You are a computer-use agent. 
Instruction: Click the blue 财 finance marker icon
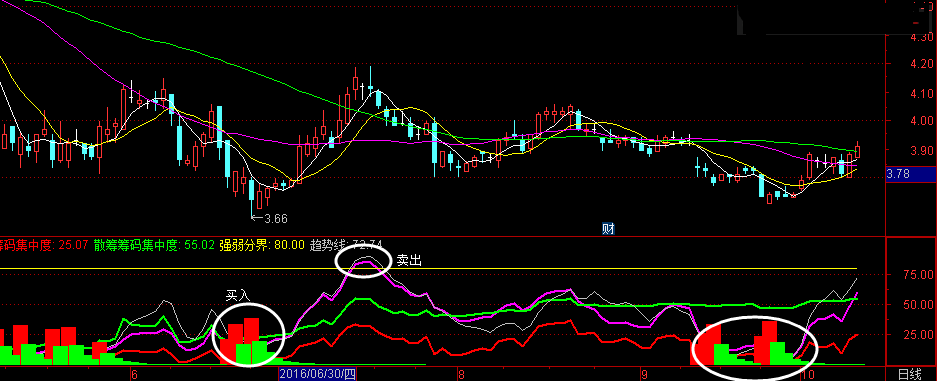(608, 229)
